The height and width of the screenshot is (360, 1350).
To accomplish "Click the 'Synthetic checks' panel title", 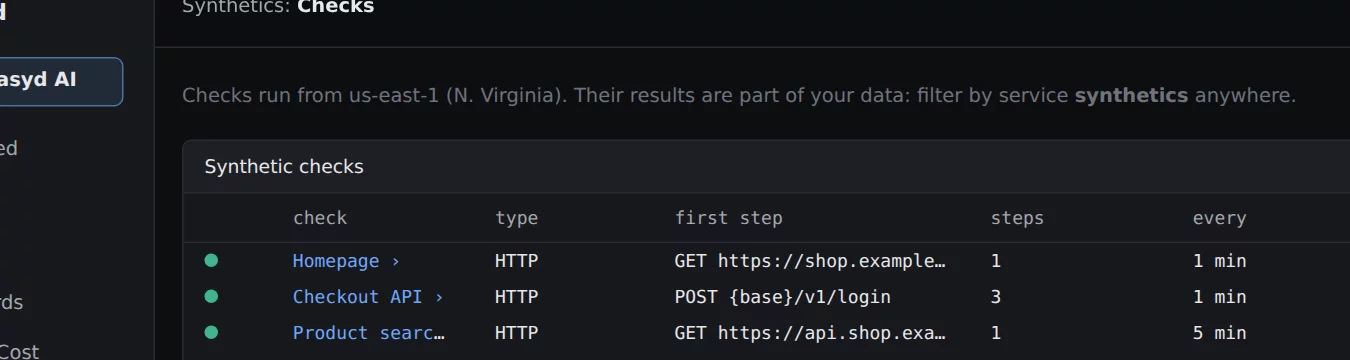I will [284, 167].
